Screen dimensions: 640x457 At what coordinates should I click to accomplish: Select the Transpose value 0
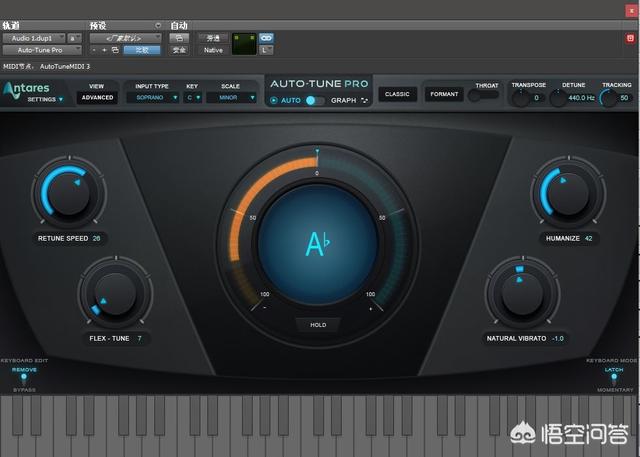536,98
